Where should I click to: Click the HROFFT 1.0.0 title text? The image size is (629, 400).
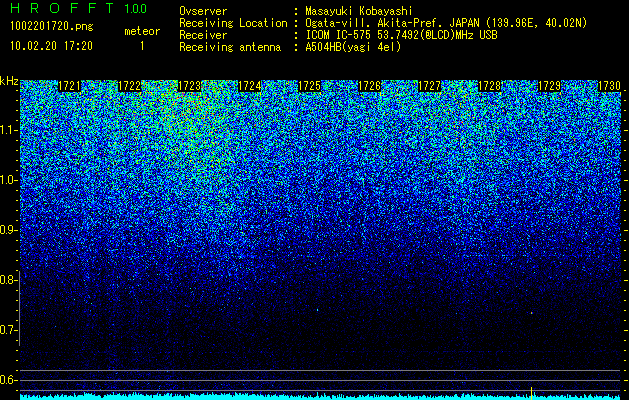[x=79, y=8]
